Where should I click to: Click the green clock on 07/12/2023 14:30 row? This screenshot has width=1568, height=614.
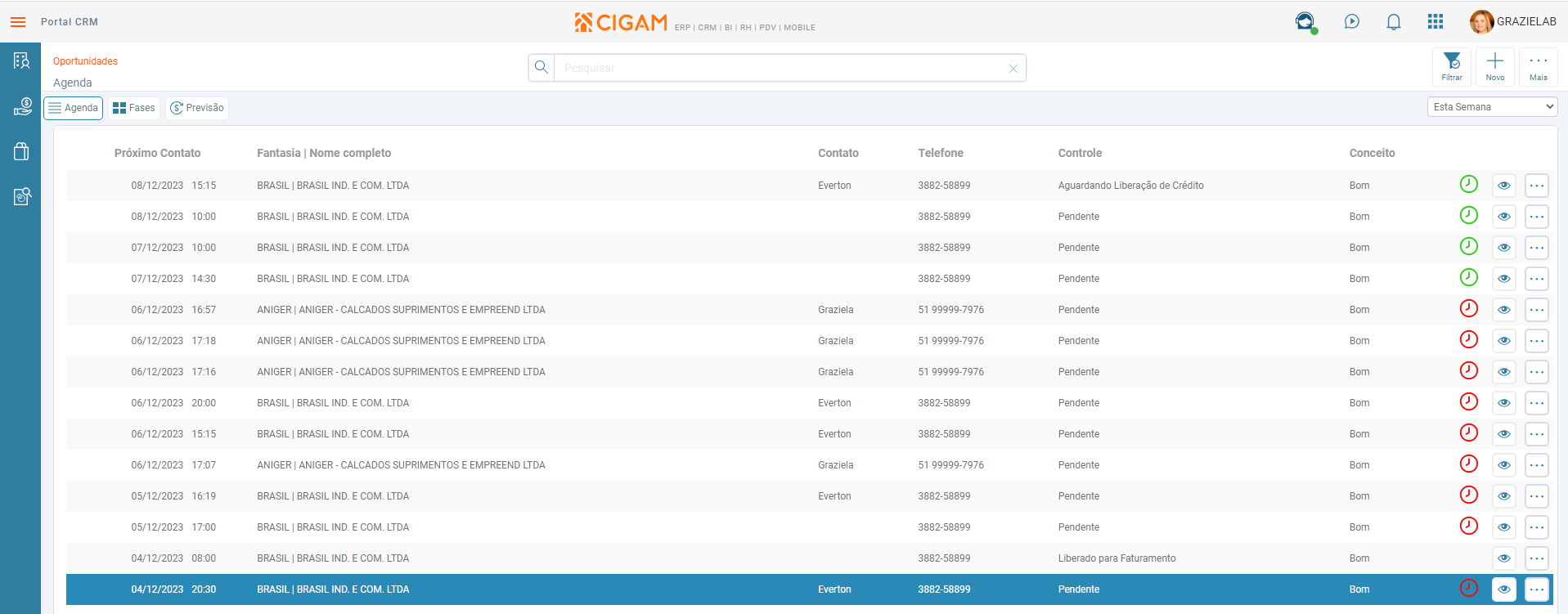point(1469,277)
